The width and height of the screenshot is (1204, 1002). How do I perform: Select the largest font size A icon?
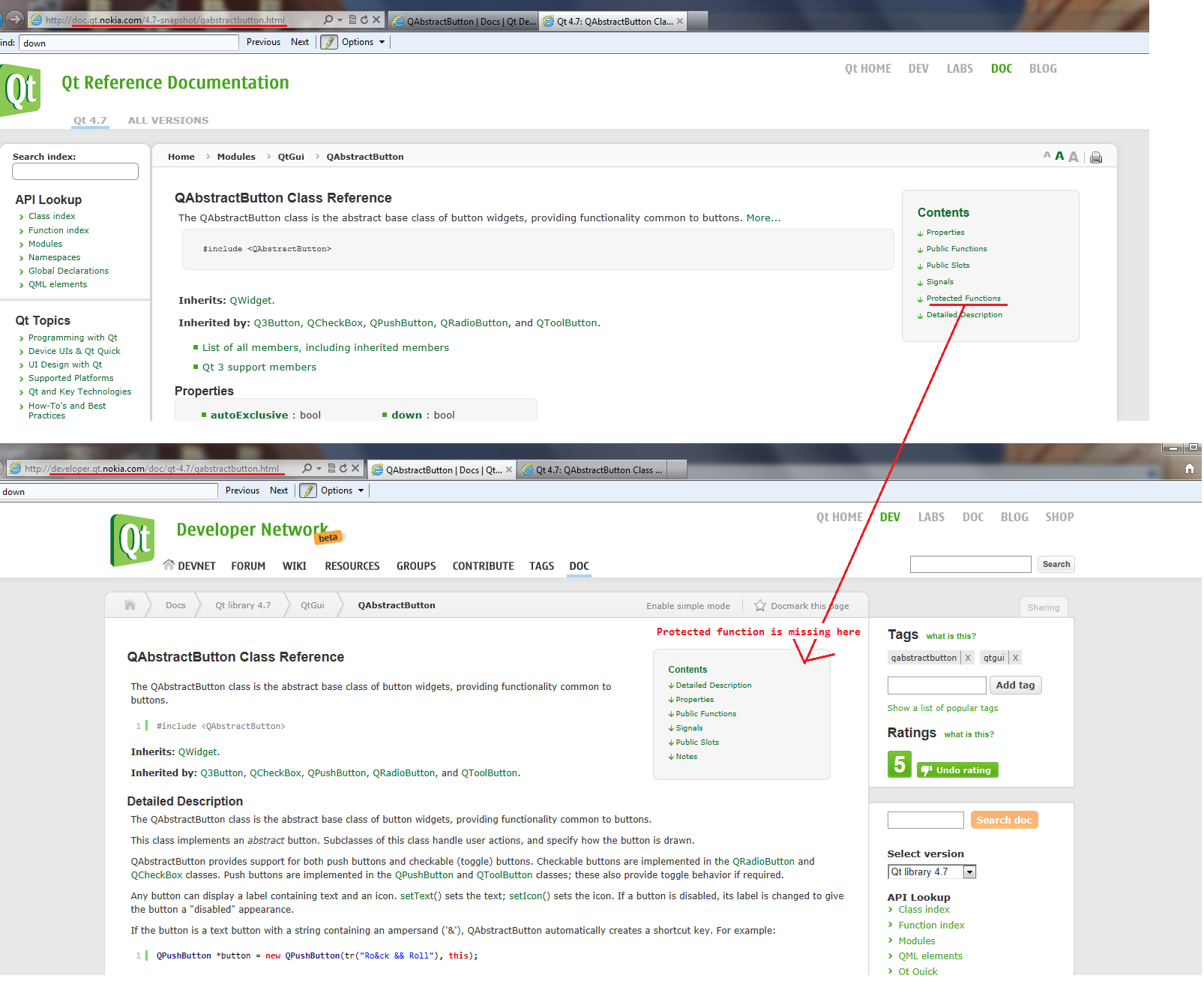[1074, 157]
